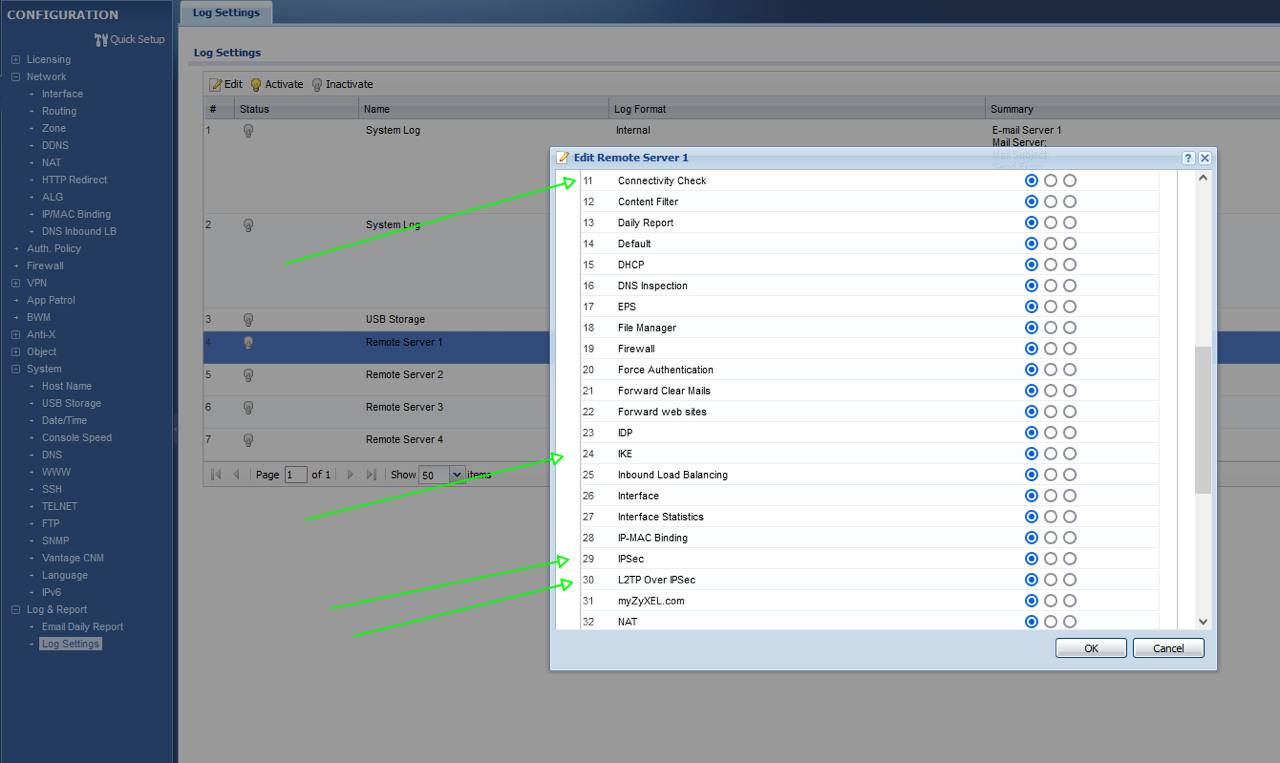Open Quick Setup wizard icon
Viewport: 1280px width, 763px height.
click(x=100, y=40)
